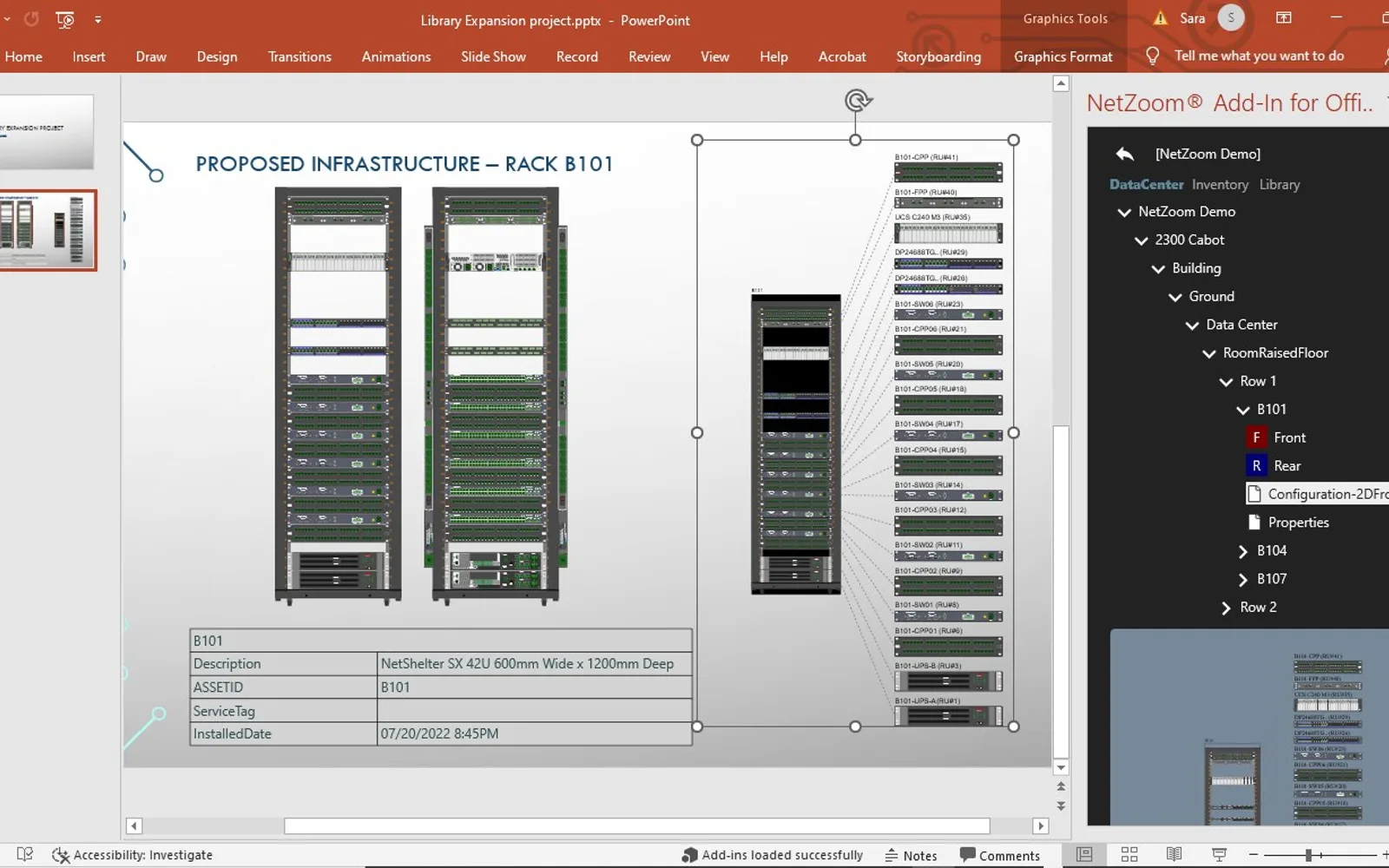Click the spell check book icon
1389x868 pixels.
[x=25, y=855]
